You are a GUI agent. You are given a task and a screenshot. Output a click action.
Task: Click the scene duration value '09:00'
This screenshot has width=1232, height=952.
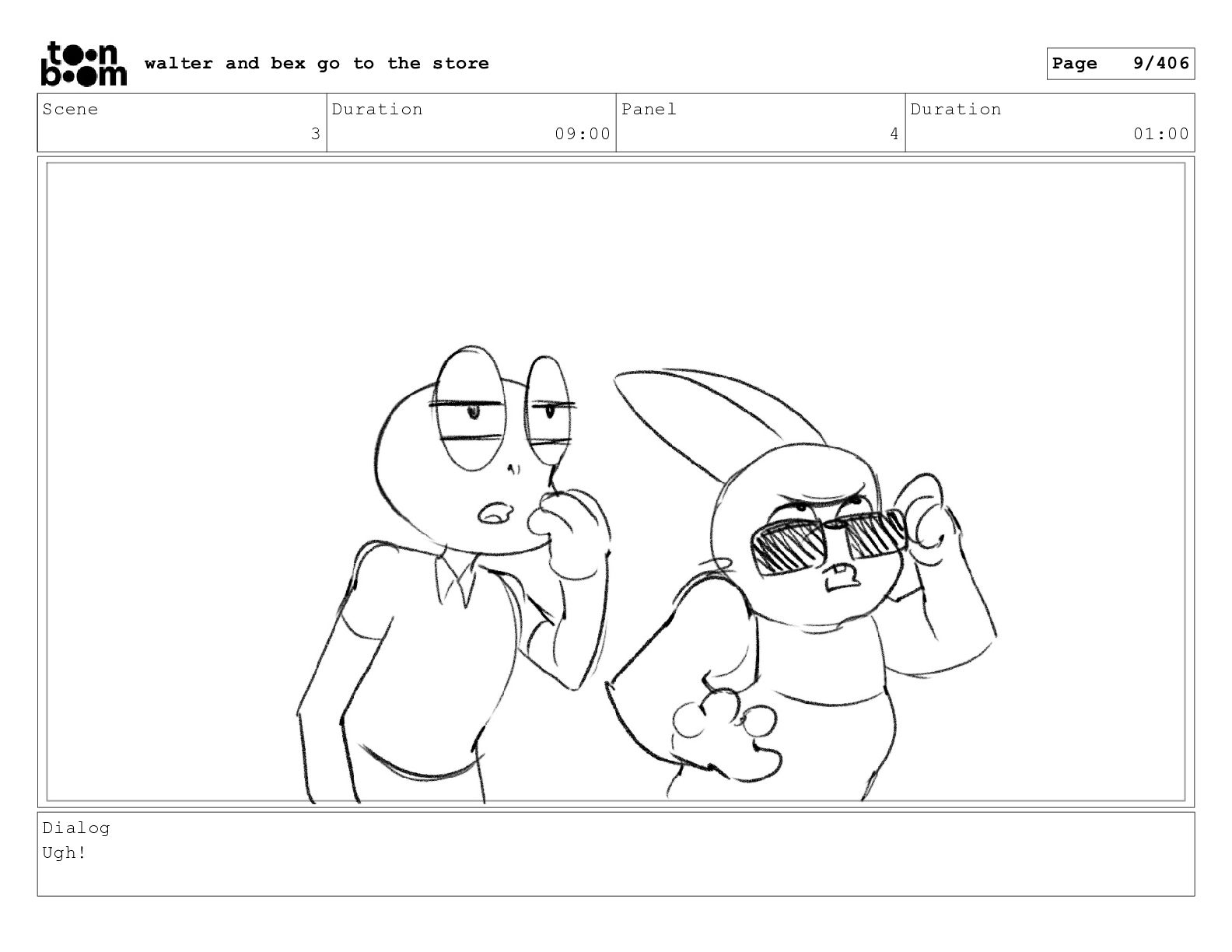pos(583,134)
